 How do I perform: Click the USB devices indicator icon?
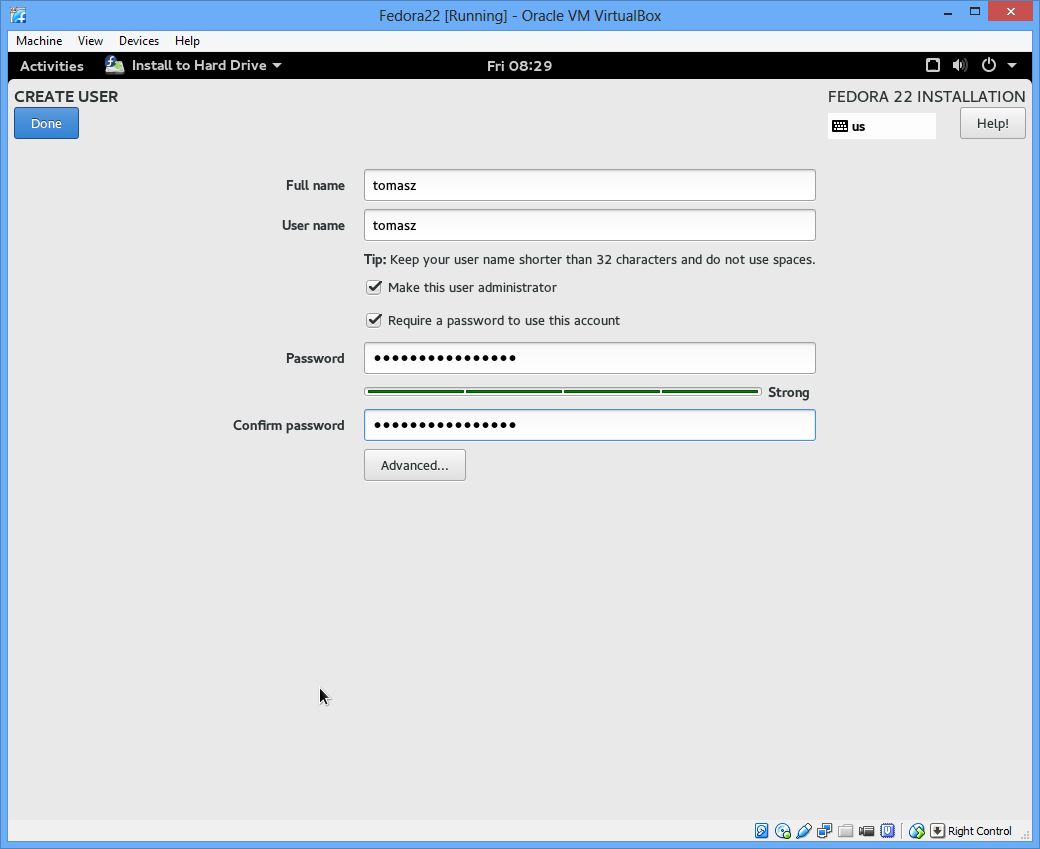pos(804,830)
